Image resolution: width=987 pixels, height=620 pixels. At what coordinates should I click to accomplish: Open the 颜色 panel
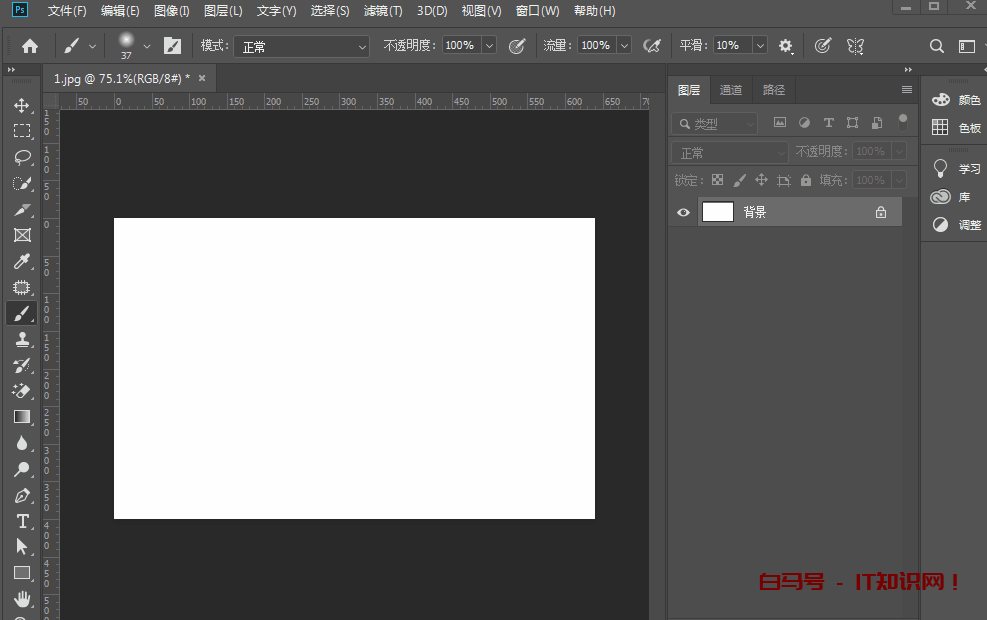tap(956, 100)
